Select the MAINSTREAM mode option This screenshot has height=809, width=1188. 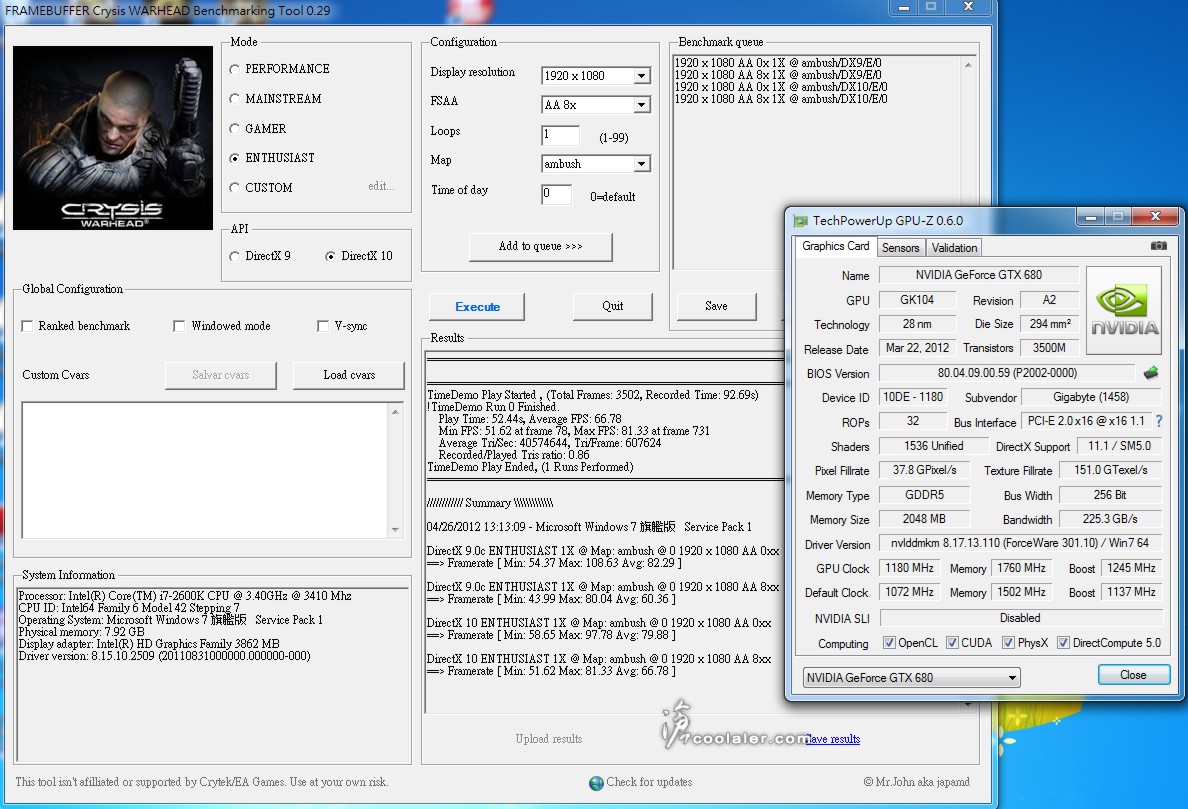point(234,99)
